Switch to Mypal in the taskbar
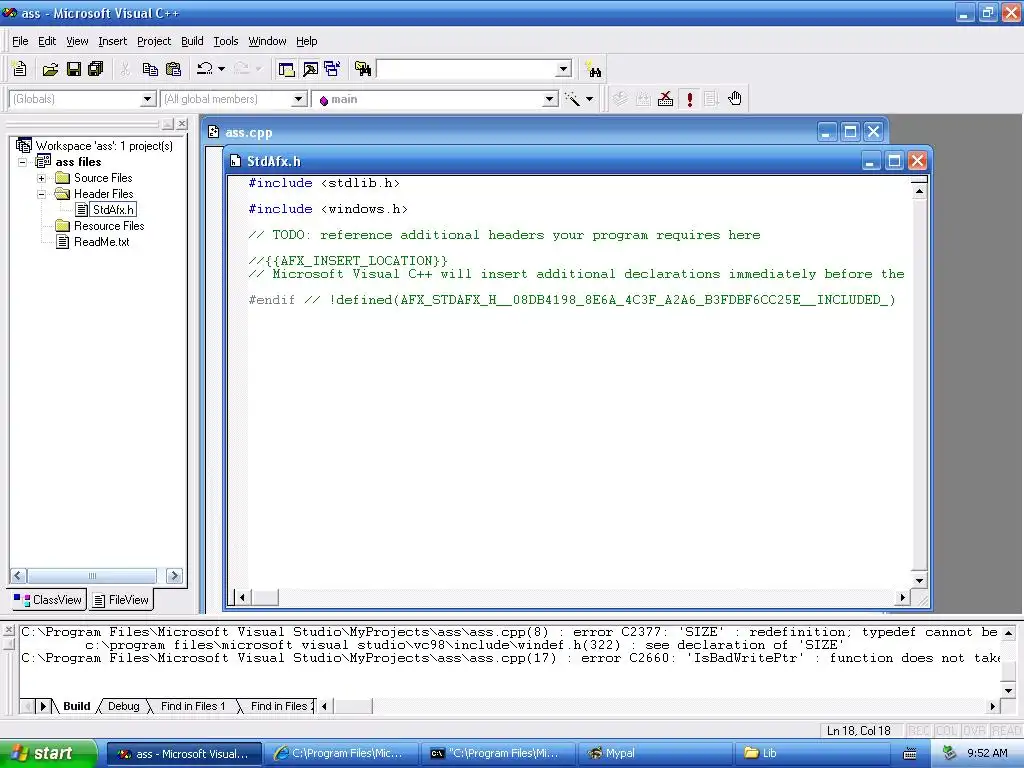 [x=654, y=753]
